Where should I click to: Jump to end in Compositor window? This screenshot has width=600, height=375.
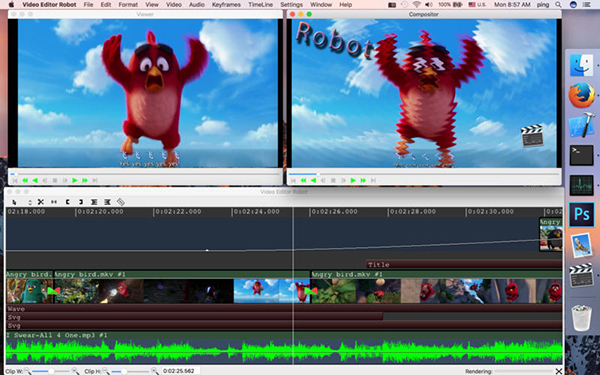pos(373,180)
